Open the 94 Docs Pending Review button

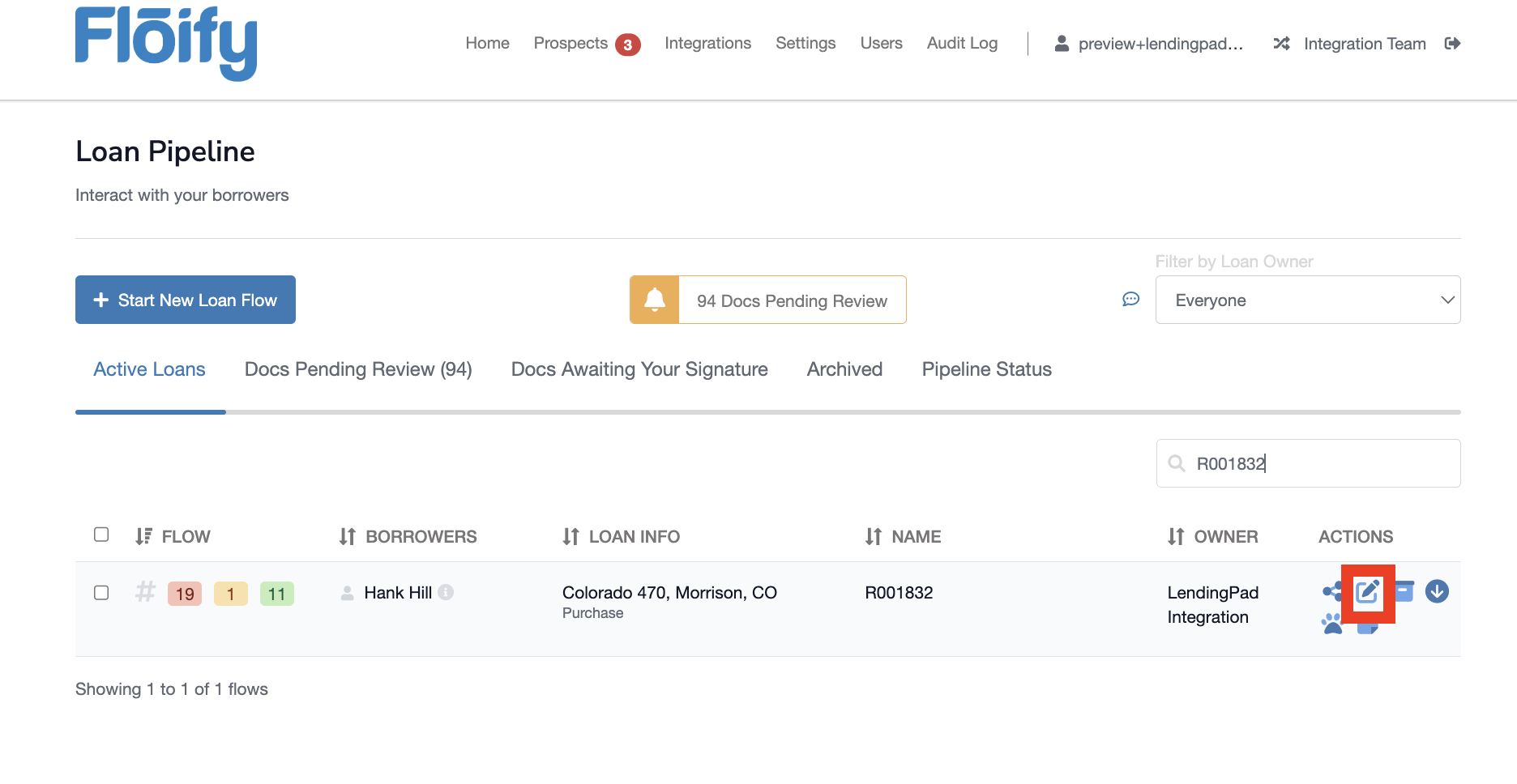(791, 300)
